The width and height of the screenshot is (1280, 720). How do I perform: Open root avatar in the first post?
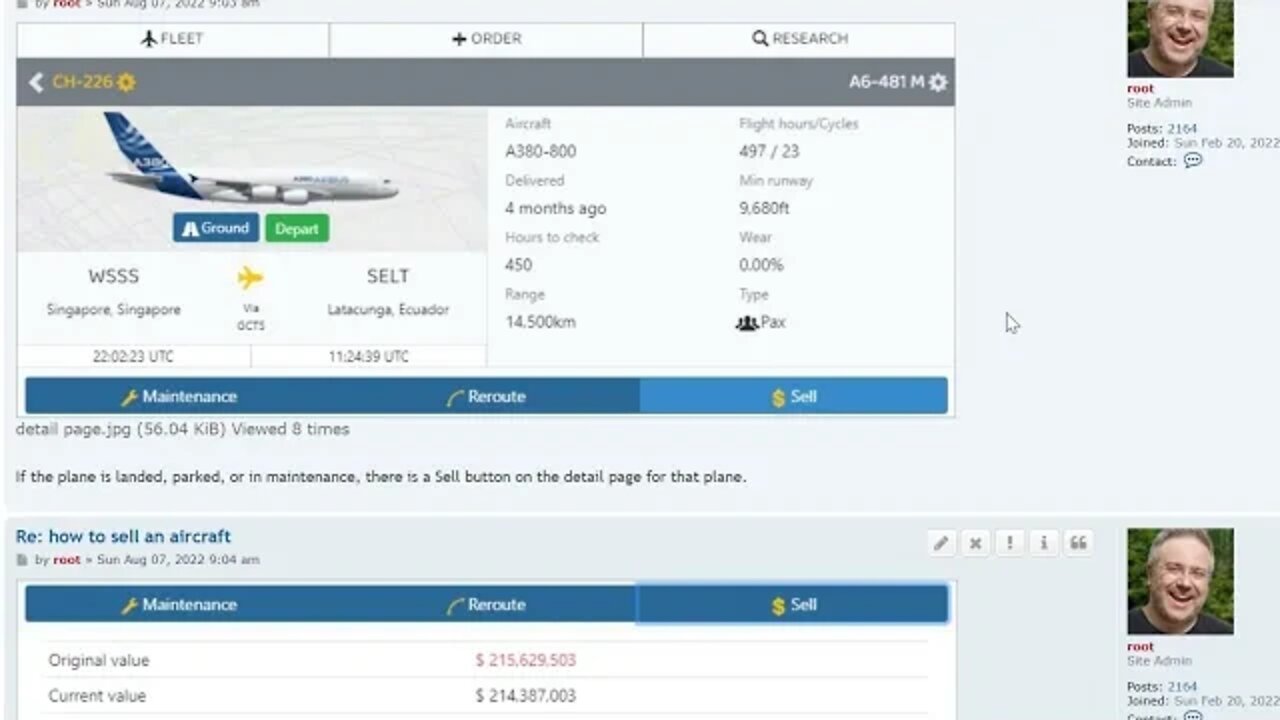click(1180, 38)
